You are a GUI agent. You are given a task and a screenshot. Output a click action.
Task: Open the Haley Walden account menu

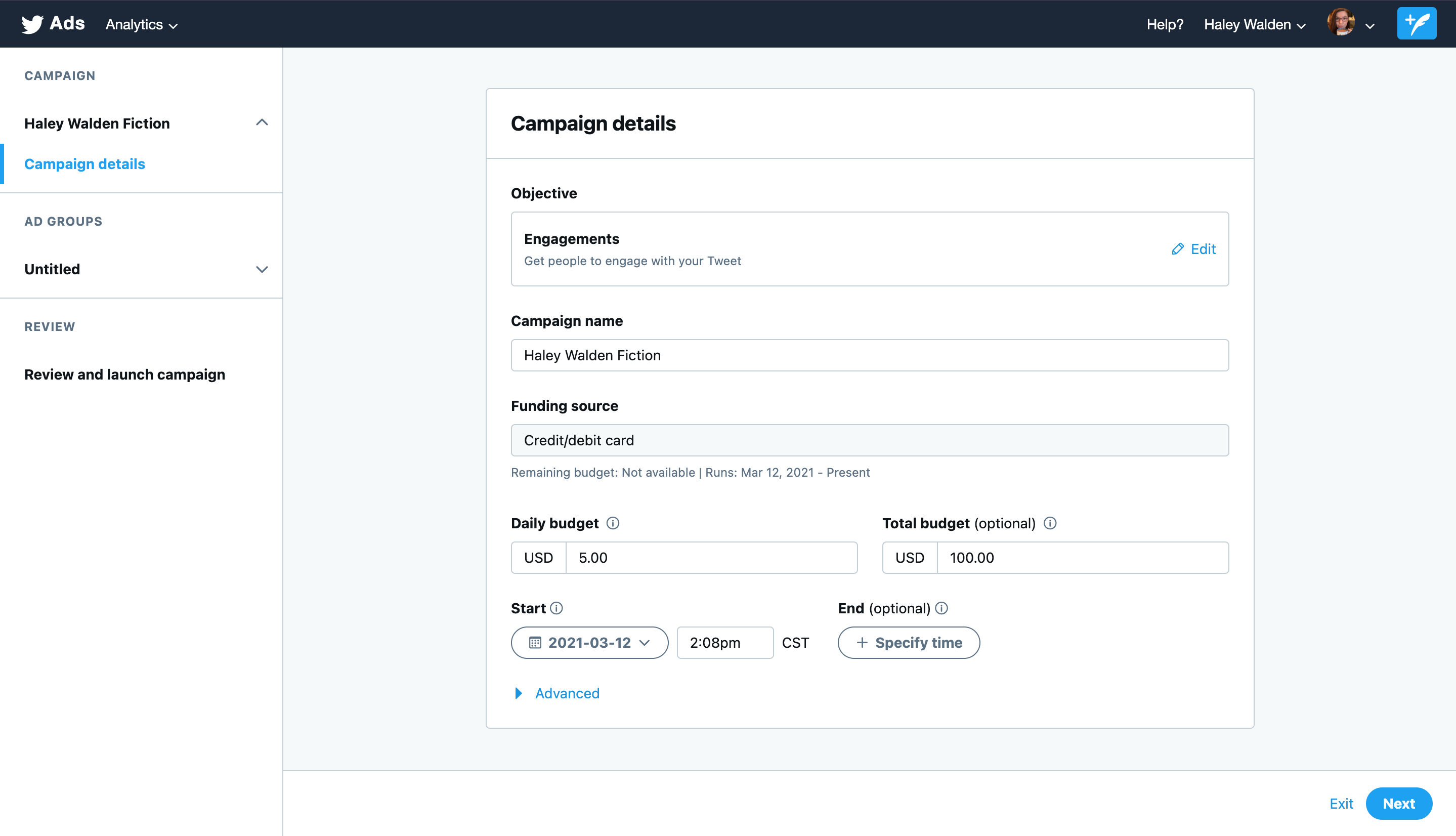coord(1255,25)
